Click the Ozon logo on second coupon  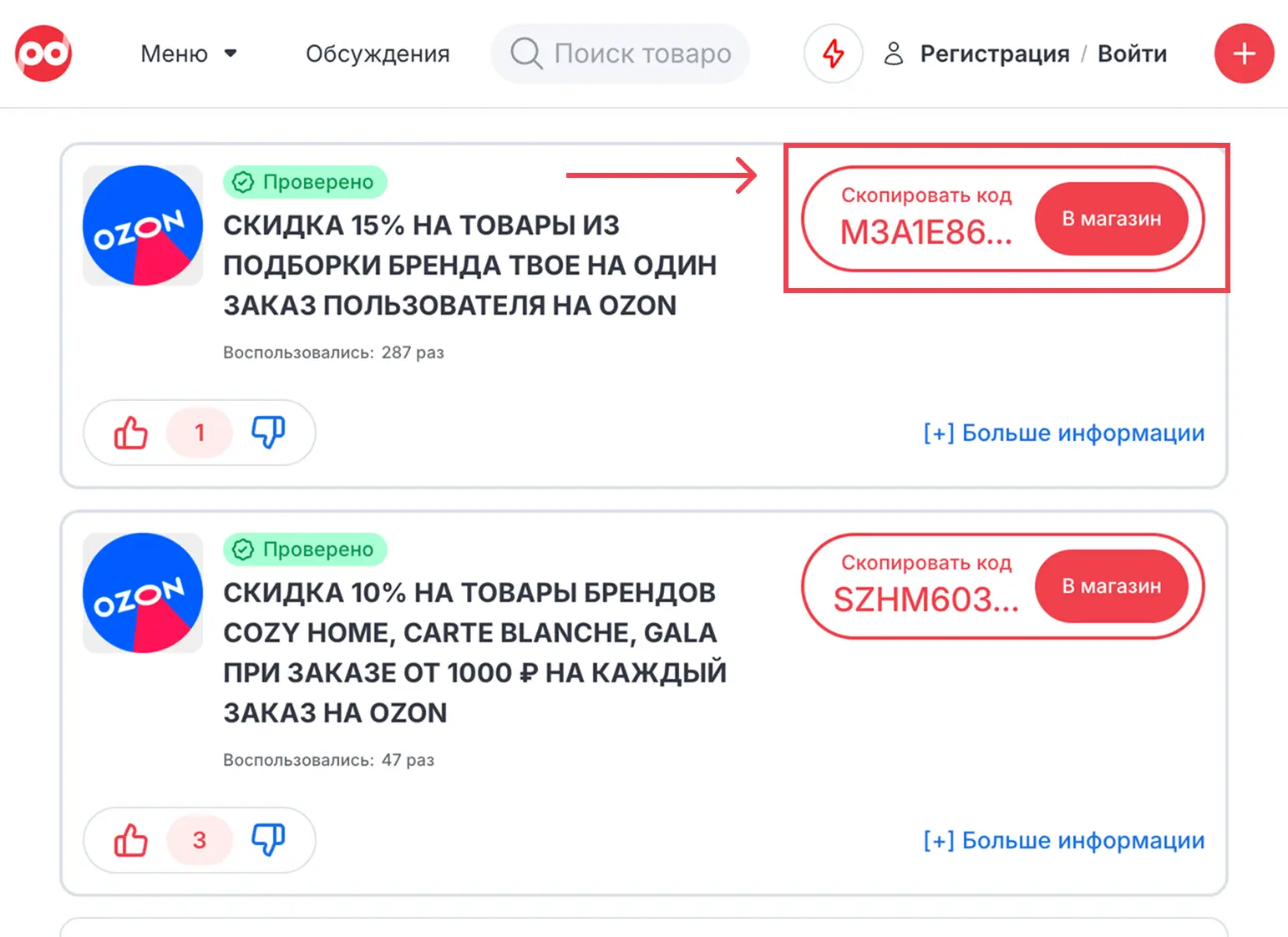(143, 593)
